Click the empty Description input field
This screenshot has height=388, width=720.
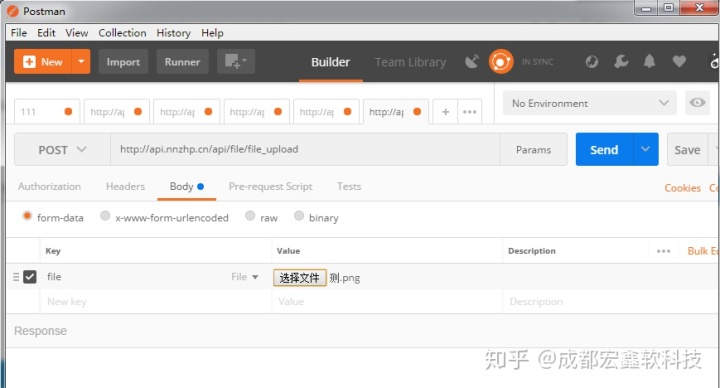point(611,302)
